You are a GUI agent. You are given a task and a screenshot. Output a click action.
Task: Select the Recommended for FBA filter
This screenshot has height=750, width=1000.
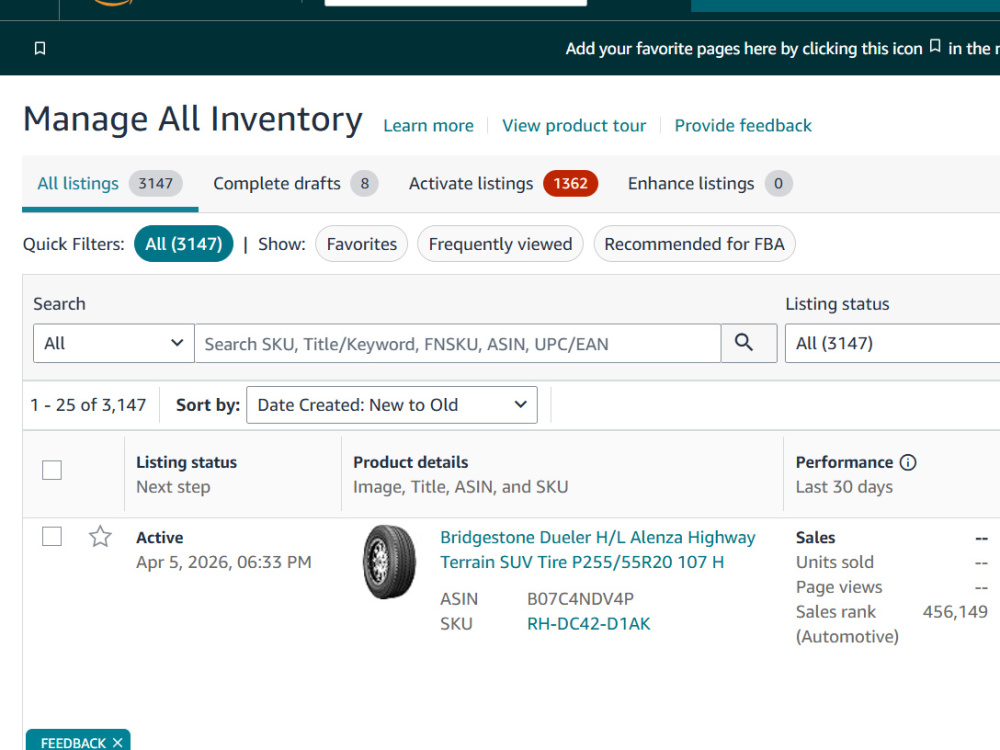point(695,244)
